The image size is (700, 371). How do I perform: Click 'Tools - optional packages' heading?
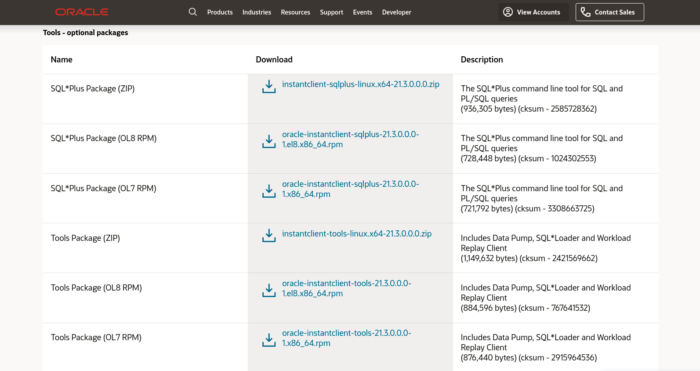coord(85,33)
